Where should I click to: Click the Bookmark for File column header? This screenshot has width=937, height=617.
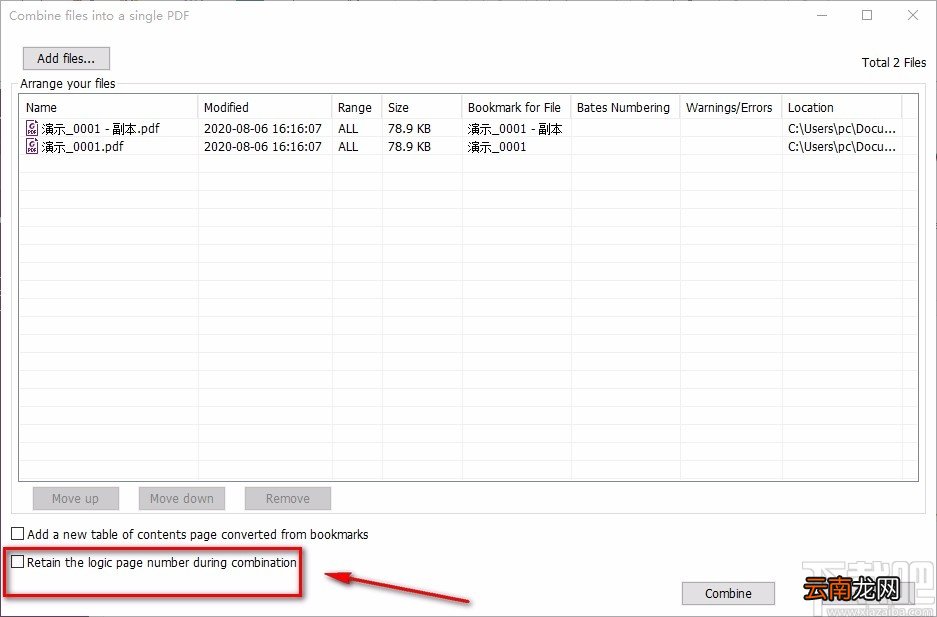point(516,108)
